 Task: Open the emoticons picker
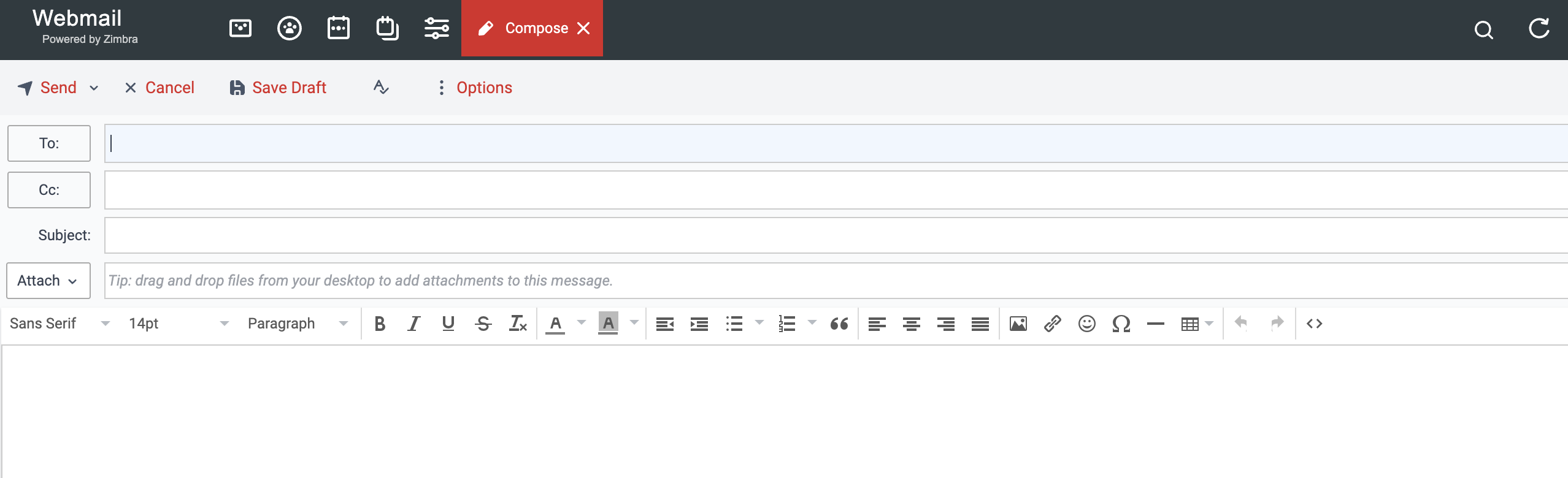coord(1087,324)
